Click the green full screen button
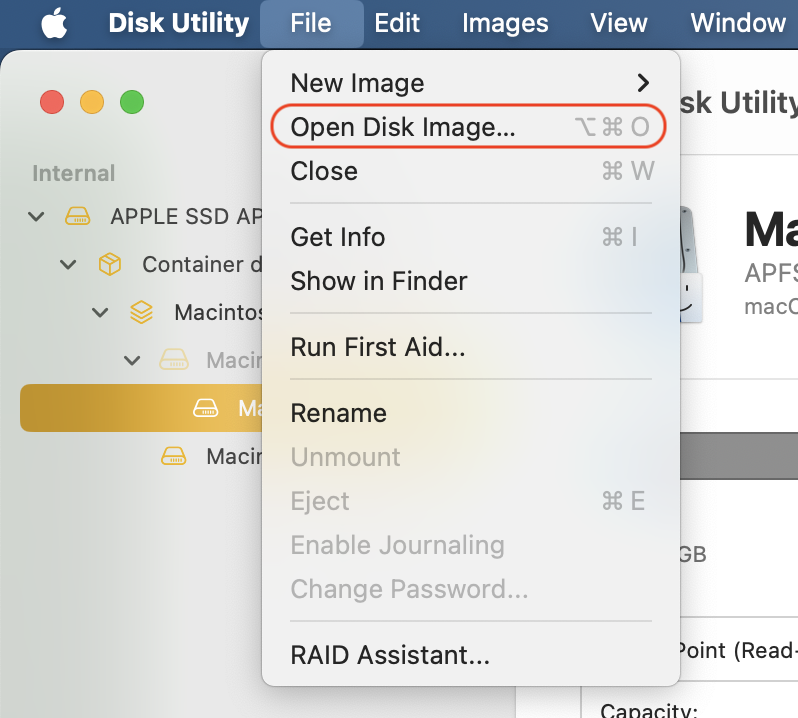This screenshot has width=798, height=718. point(132,102)
